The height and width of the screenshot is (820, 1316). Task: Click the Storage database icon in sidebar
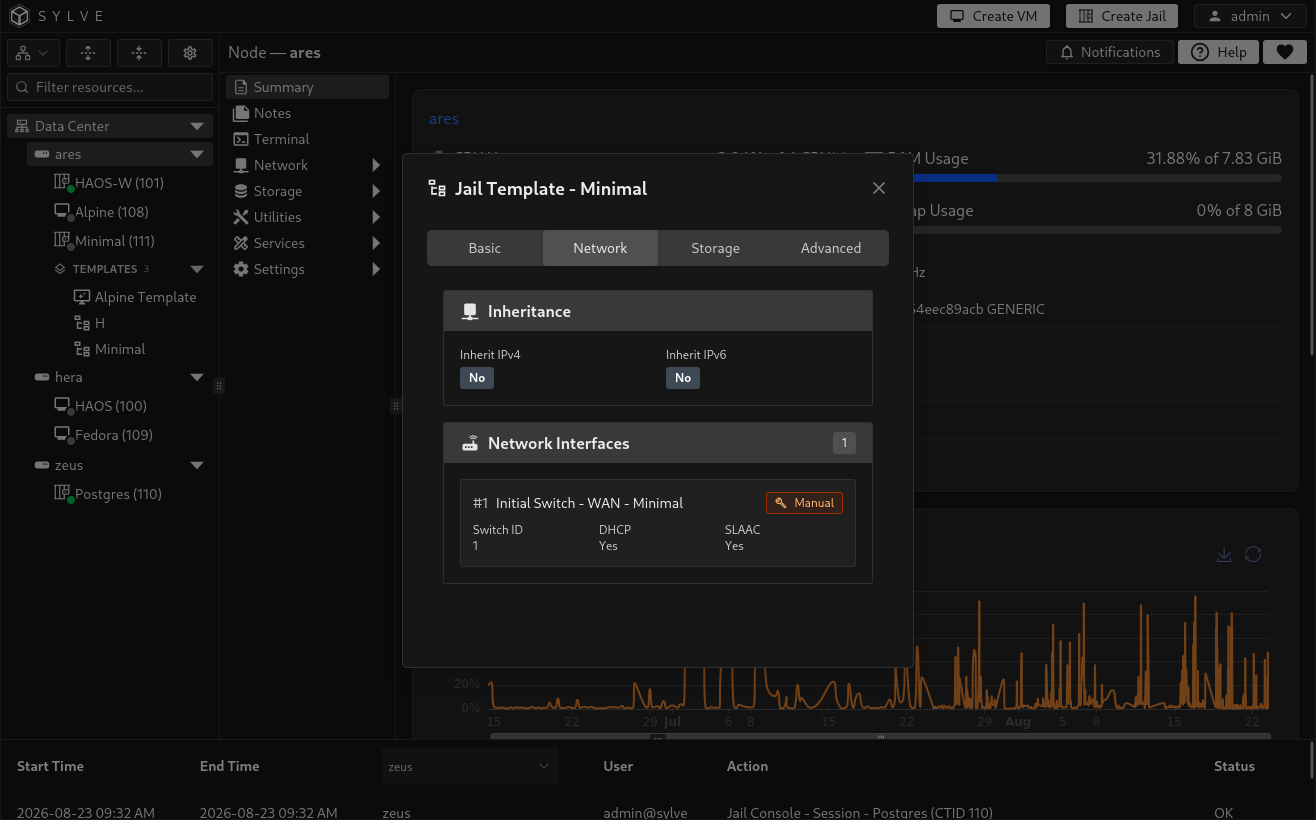pos(241,191)
